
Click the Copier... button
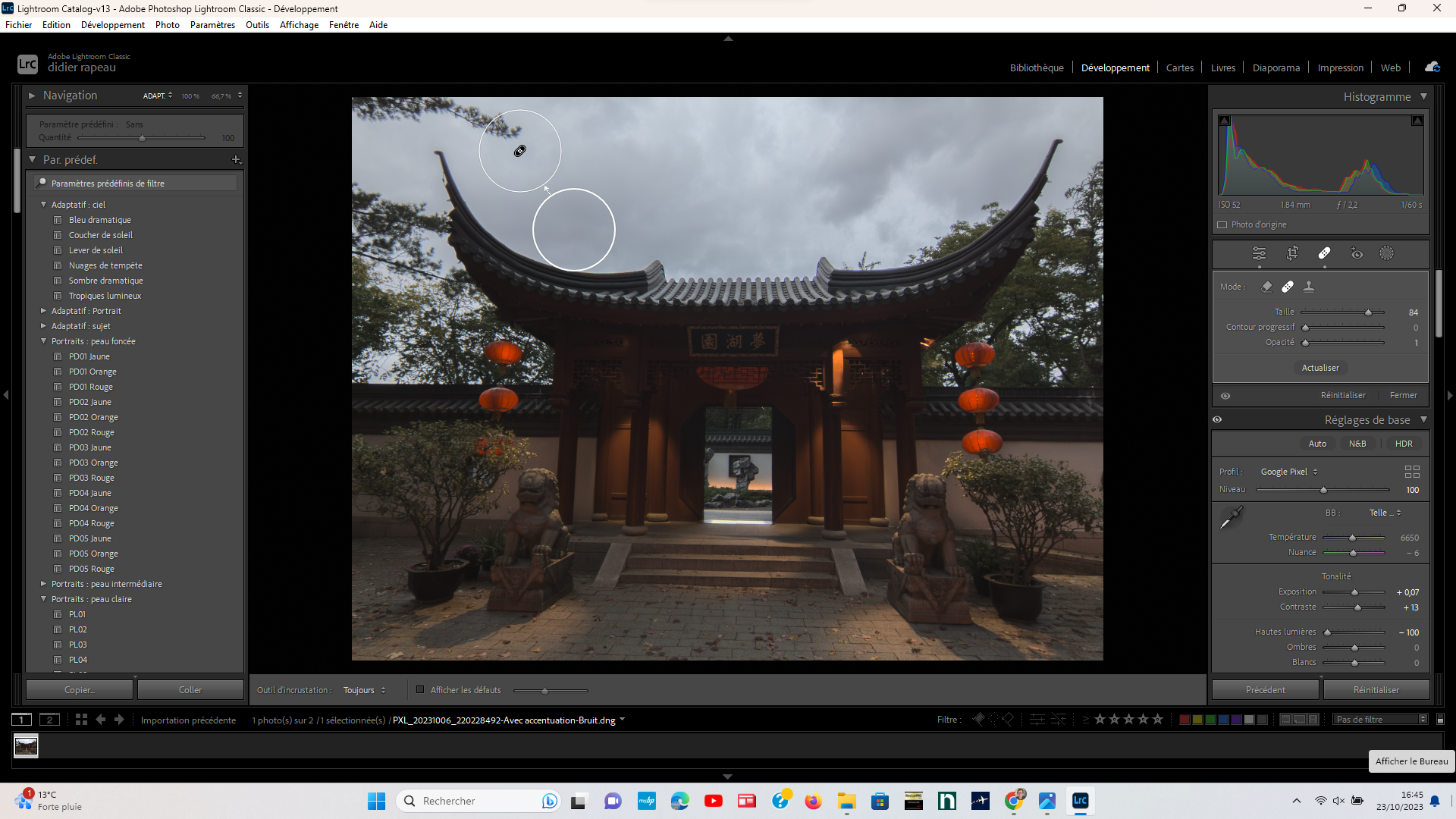[80, 690]
